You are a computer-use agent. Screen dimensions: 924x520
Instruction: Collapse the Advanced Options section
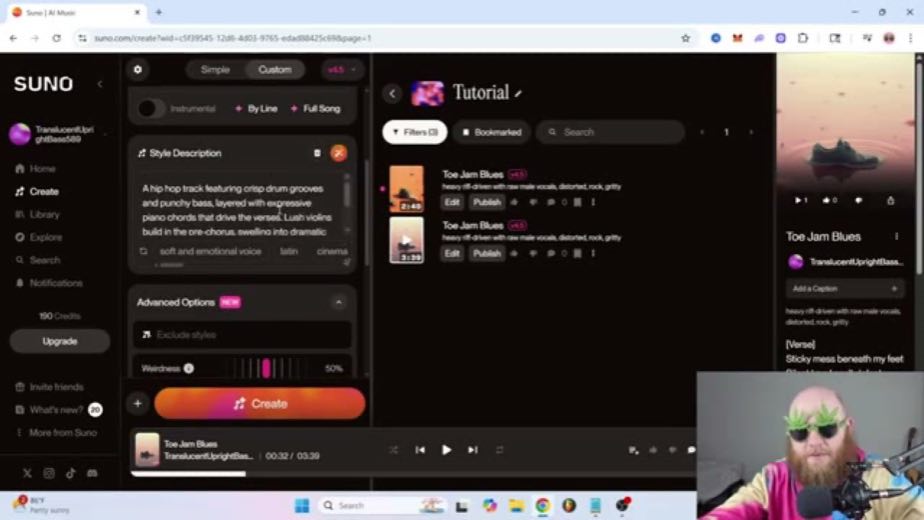pos(338,302)
